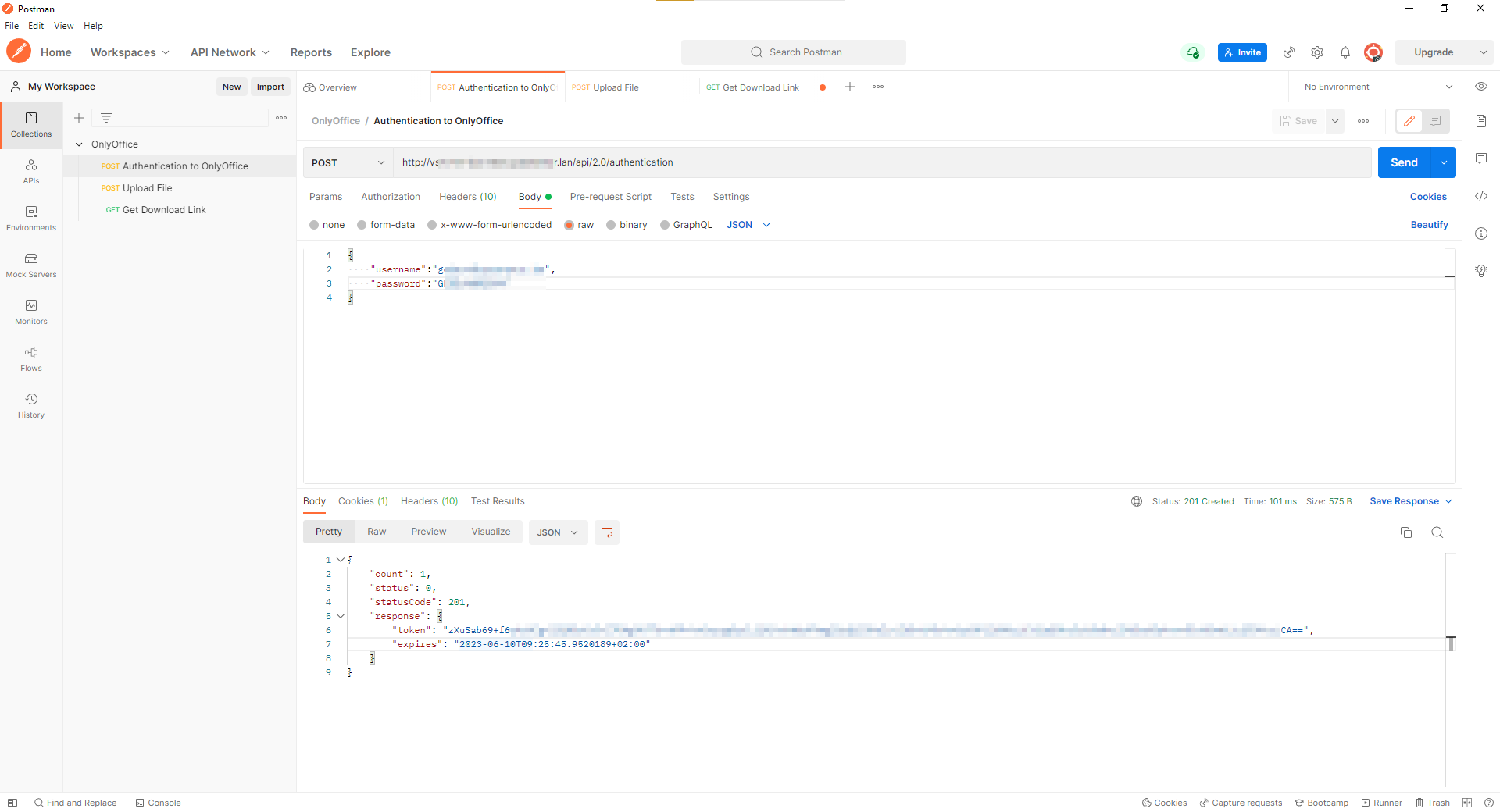Open the request info icon

coord(1481,233)
